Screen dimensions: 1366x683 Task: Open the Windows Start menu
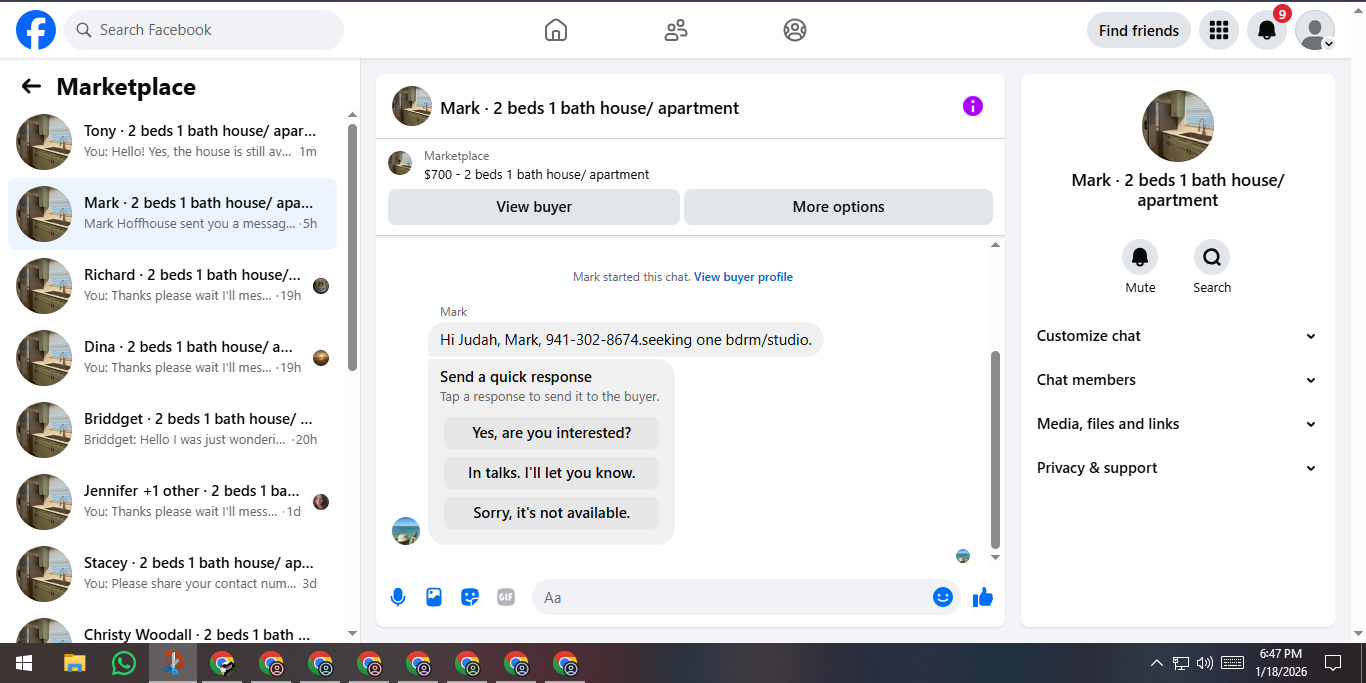(x=24, y=663)
